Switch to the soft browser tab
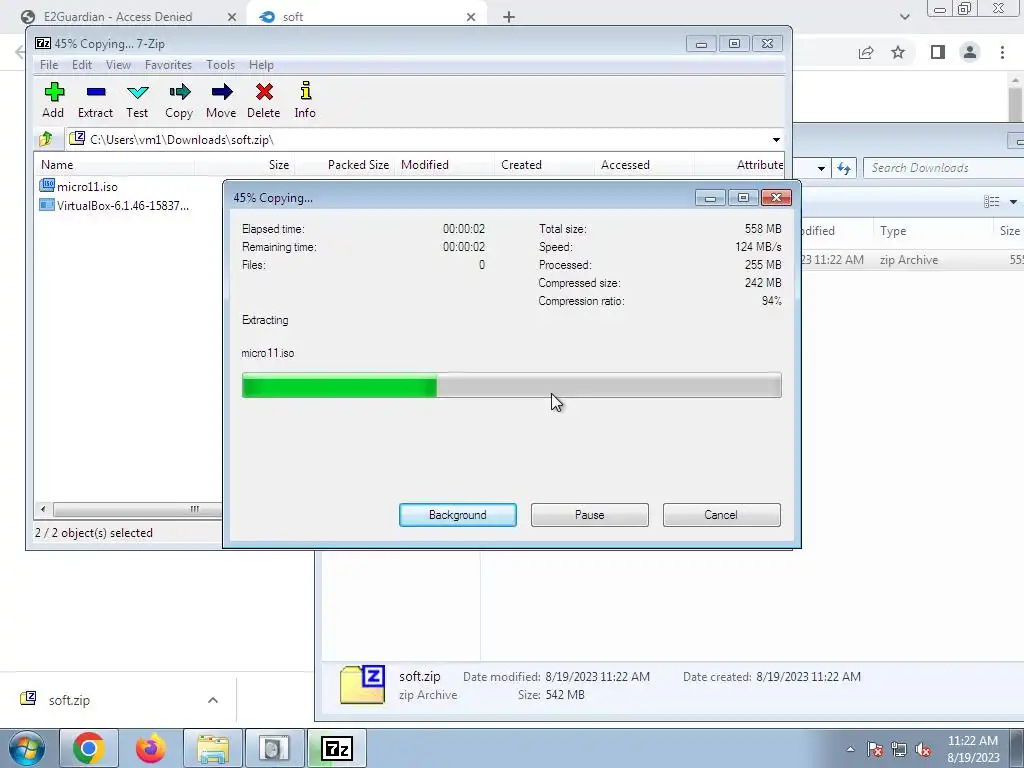The width and height of the screenshot is (1024, 768). [x=293, y=17]
